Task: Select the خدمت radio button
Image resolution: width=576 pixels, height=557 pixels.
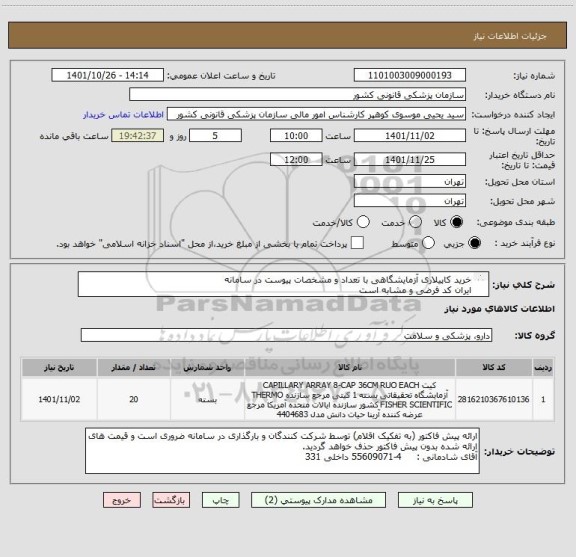Action: click(x=415, y=222)
